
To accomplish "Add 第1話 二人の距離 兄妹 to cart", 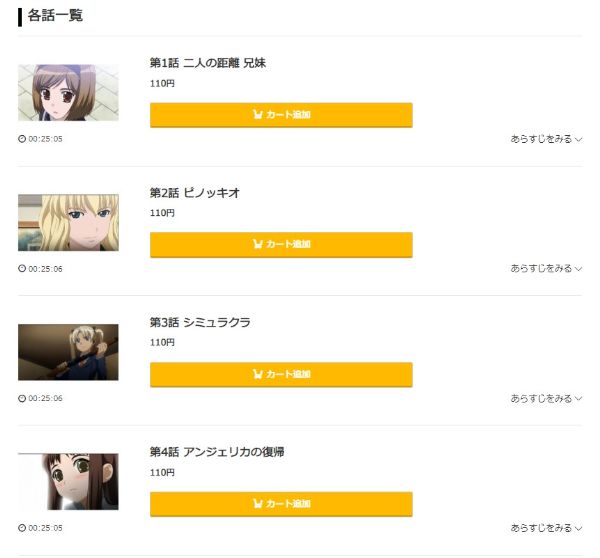I will click(x=281, y=115).
